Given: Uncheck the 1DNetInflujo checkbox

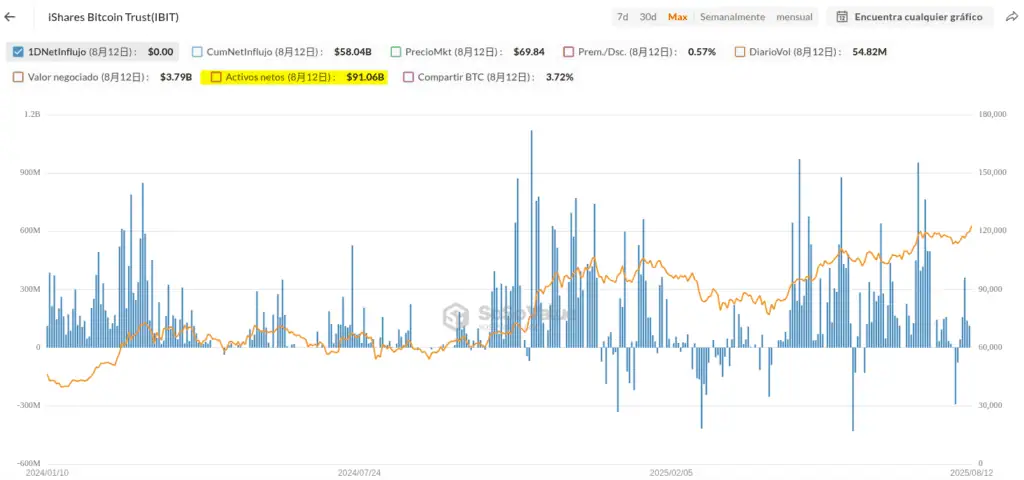Looking at the screenshot, I should 18,52.
